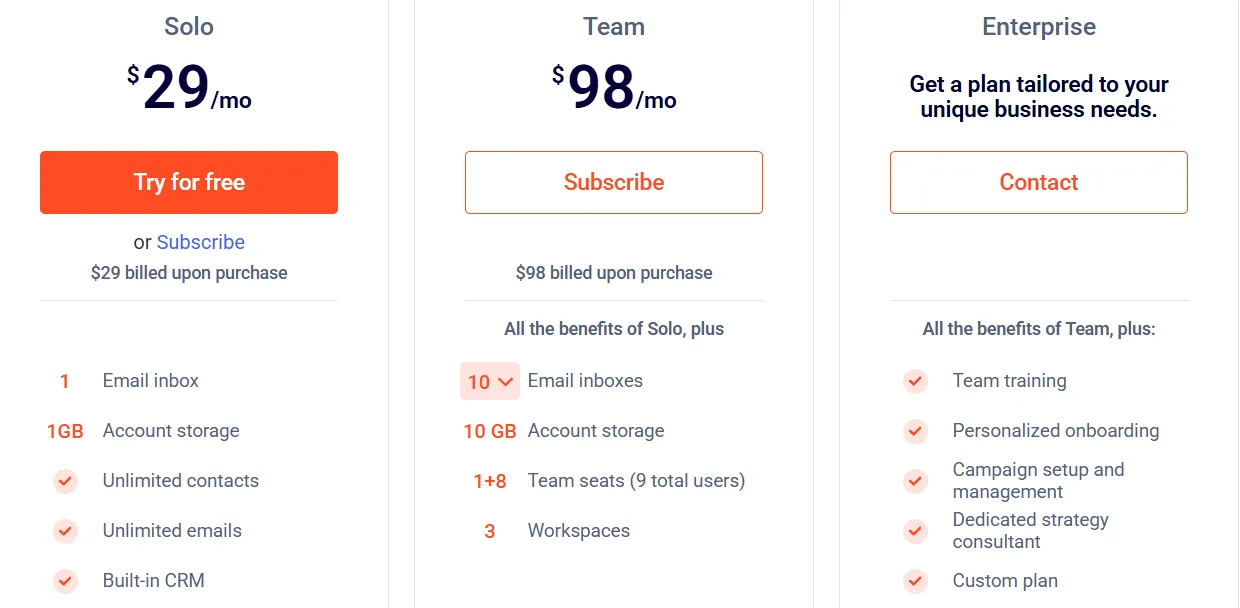Click checkmark icon beside Unlimited contacts
The height and width of the screenshot is (608, 1240).
tap(65, 481)
